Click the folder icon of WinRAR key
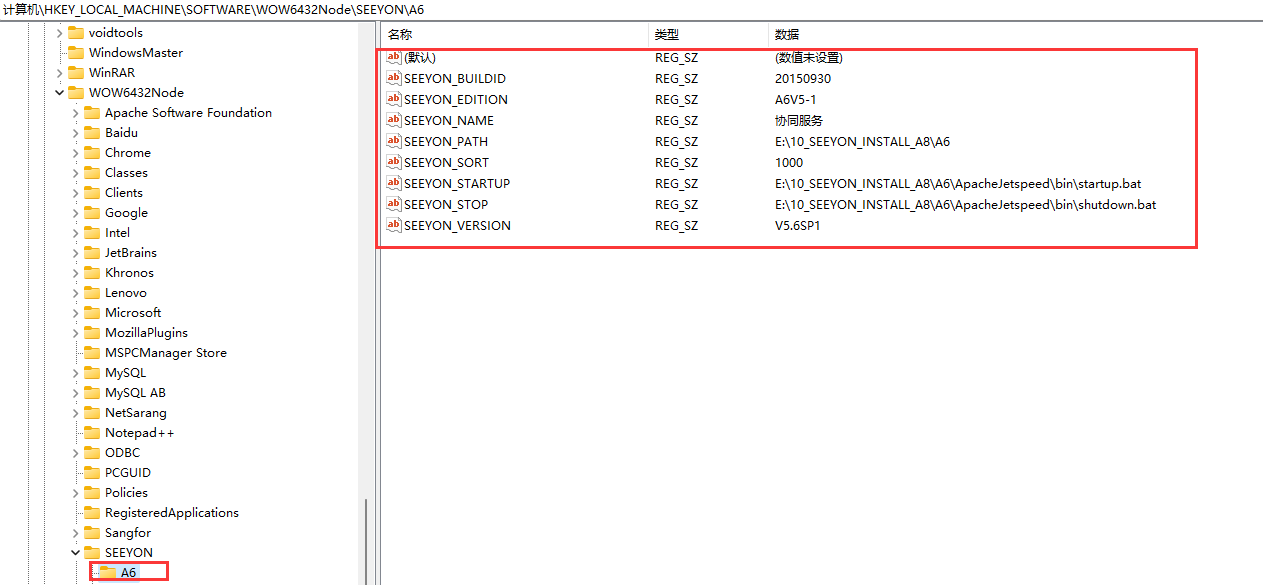Image resolution: width=1263 pixels, height=585 pixels. (76, 72)
